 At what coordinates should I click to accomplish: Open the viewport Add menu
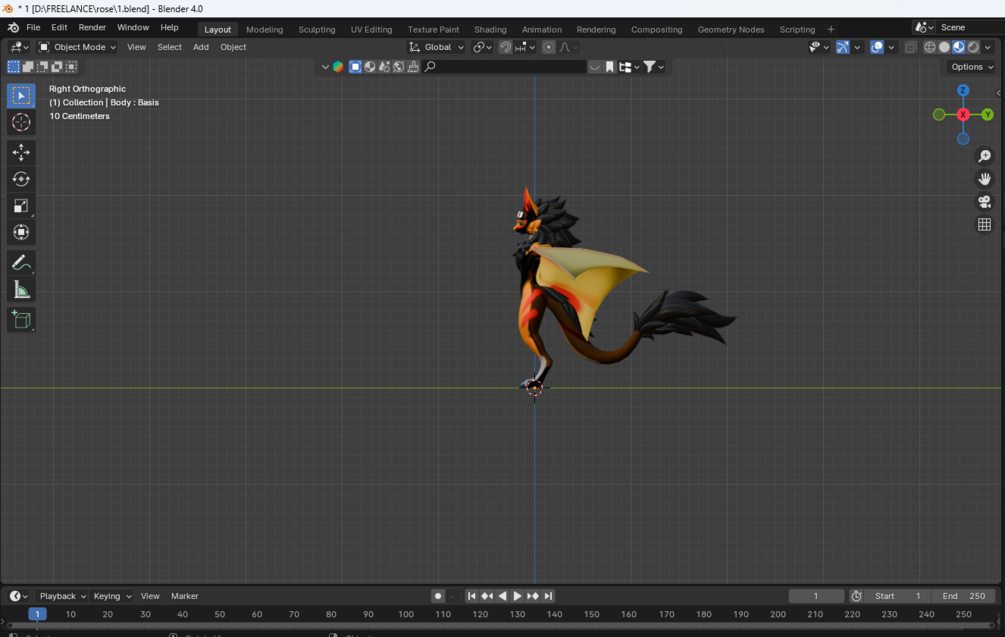(x=201, y=47)
